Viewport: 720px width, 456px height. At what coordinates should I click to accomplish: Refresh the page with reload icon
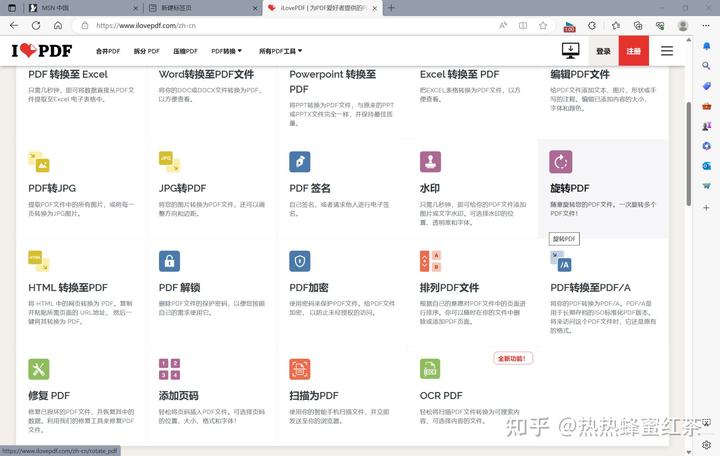click(36, 26)
